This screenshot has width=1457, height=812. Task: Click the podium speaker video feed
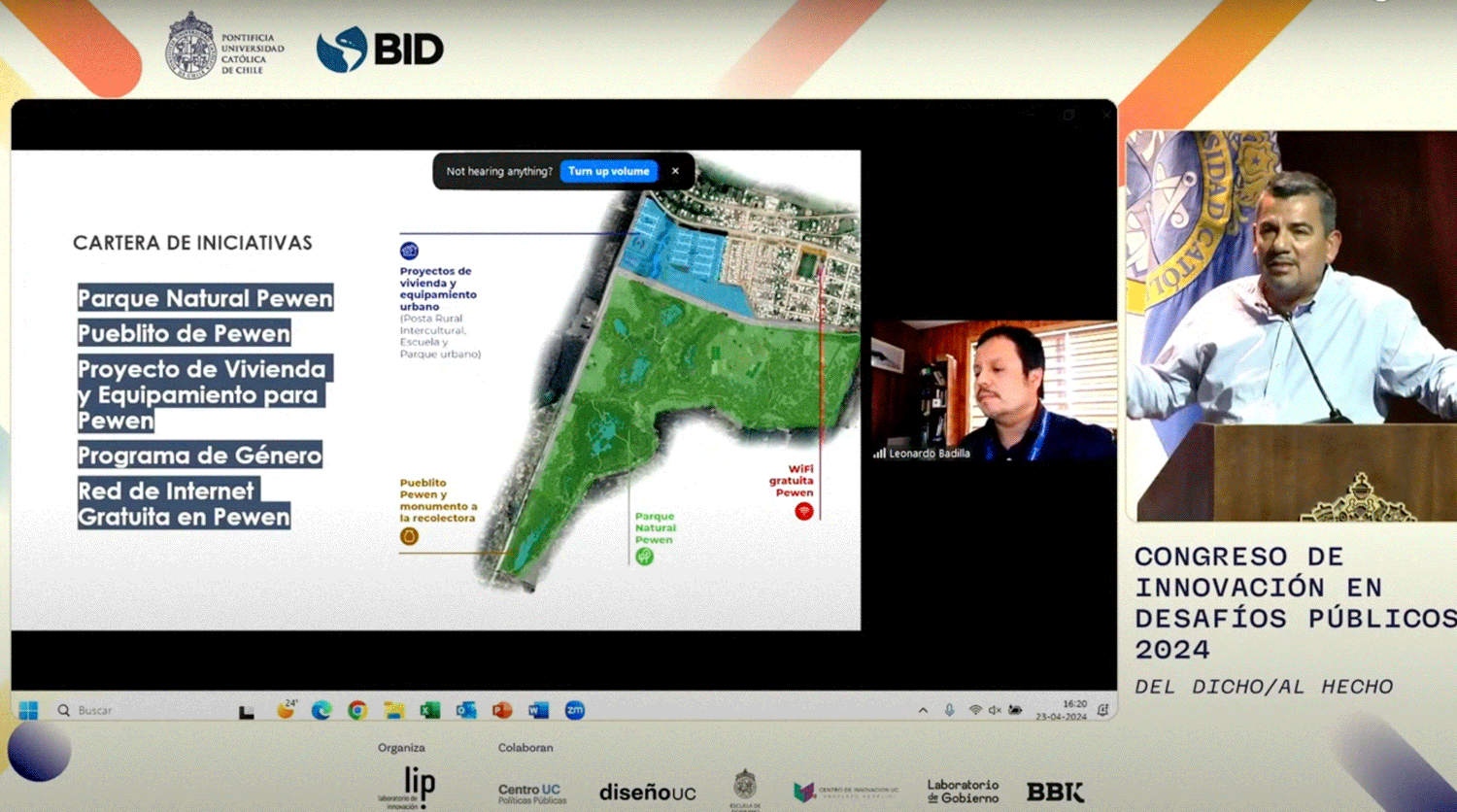[1291, 325]
